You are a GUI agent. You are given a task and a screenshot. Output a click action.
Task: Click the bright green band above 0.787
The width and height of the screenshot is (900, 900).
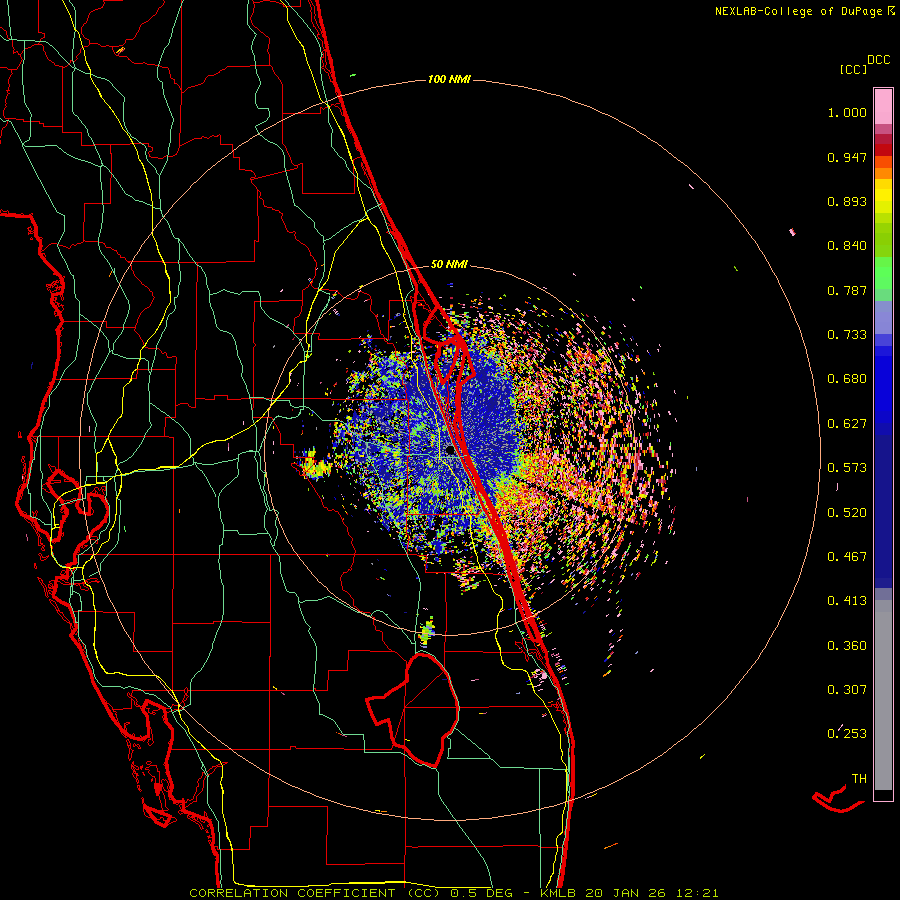(x=883, y=273)
